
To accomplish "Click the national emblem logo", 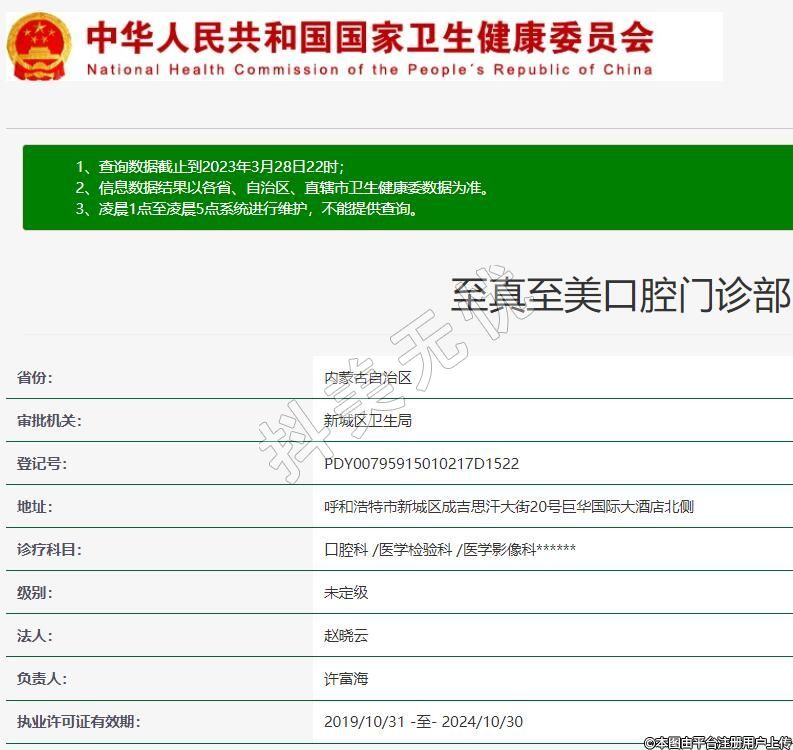I will (x=40, y=47).
